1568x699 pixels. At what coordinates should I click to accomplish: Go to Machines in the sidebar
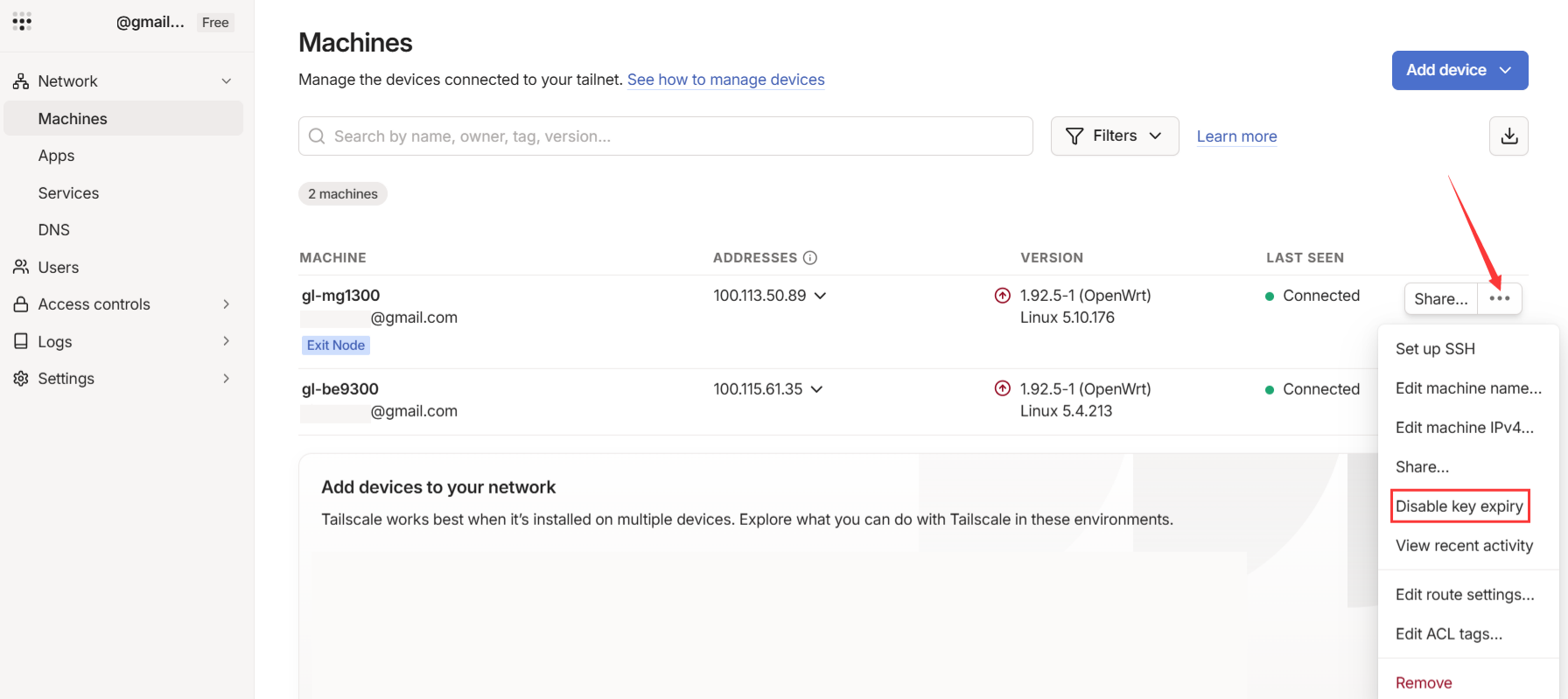(x=123, y=118)
